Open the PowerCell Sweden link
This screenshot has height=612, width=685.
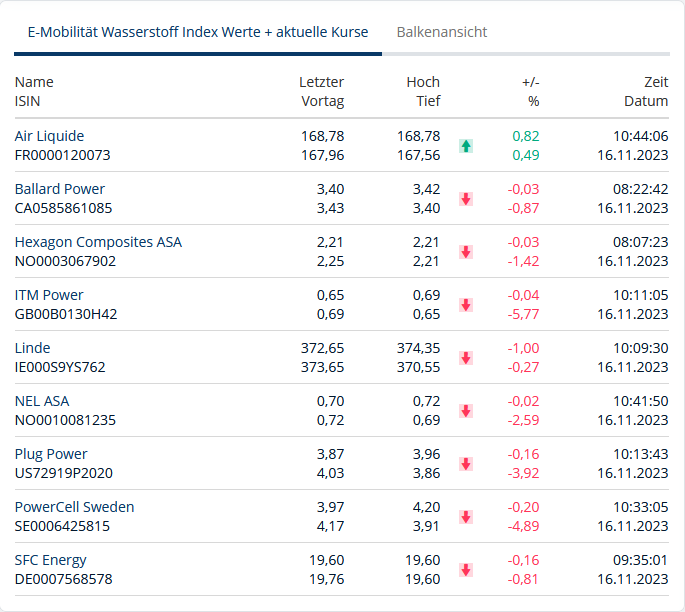coord(74,507)
